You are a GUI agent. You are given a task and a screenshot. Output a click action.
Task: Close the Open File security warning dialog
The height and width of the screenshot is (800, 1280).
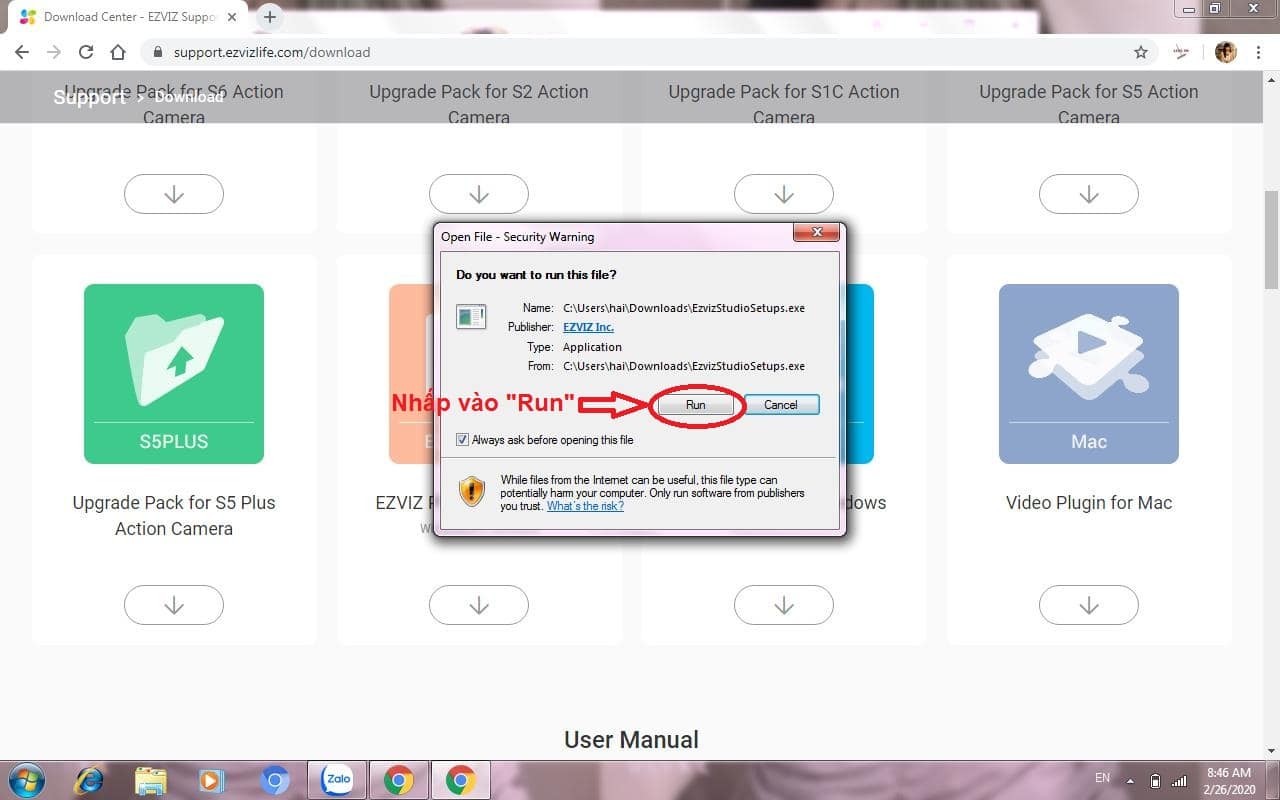click(817, 233)
